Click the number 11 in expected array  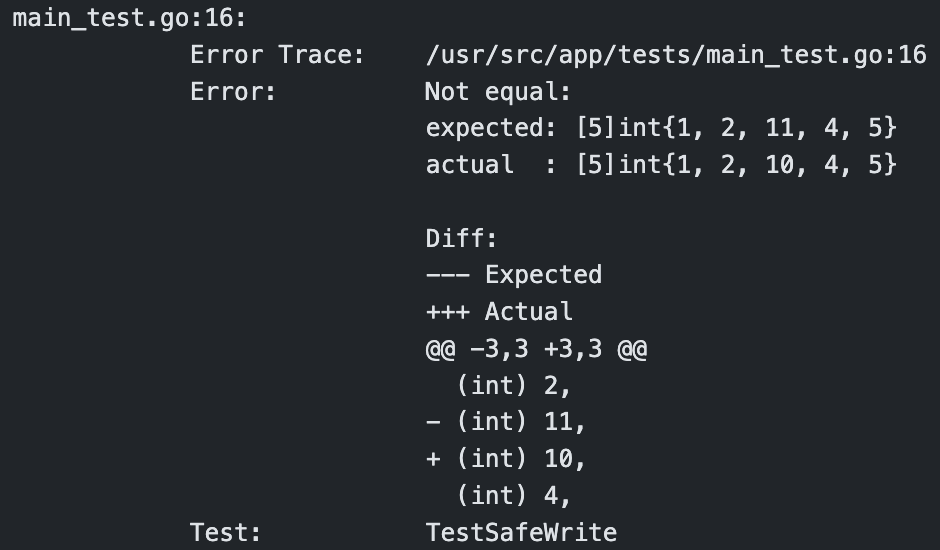(x=780, y=128)
